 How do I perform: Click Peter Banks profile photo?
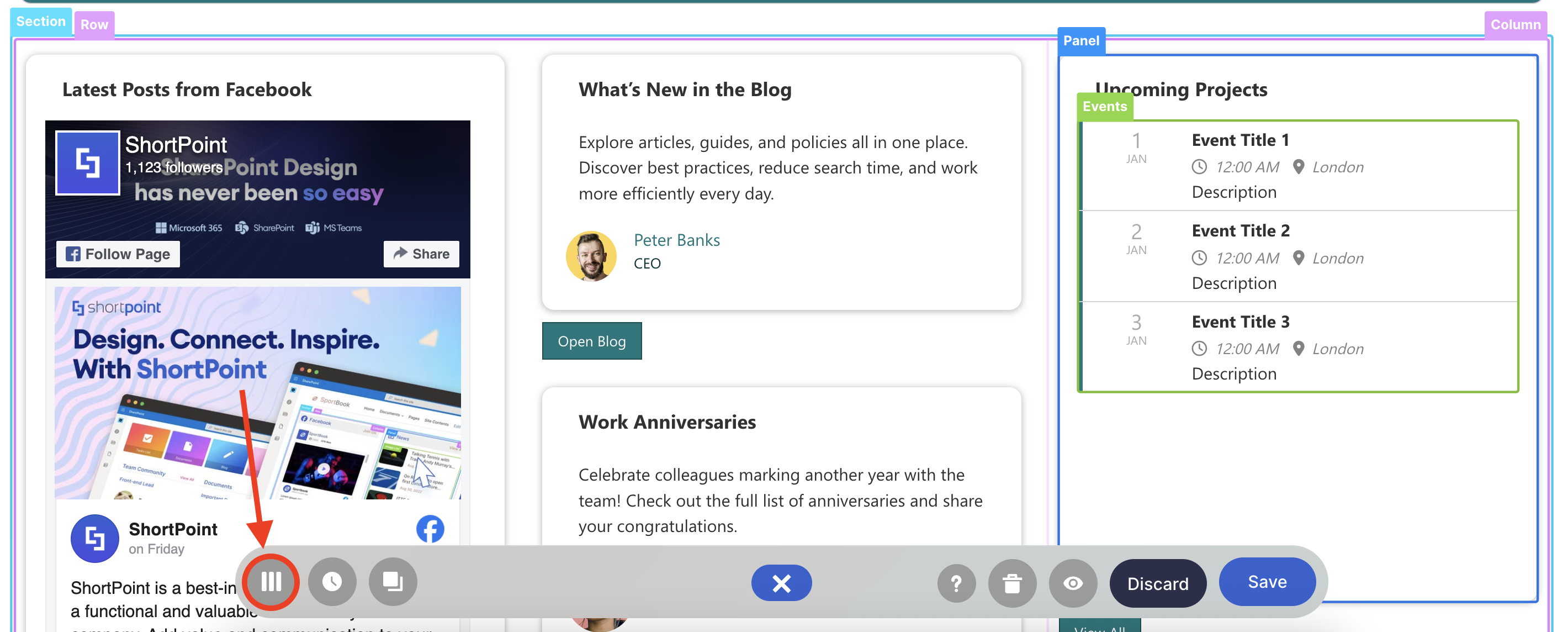click(590, 256)
